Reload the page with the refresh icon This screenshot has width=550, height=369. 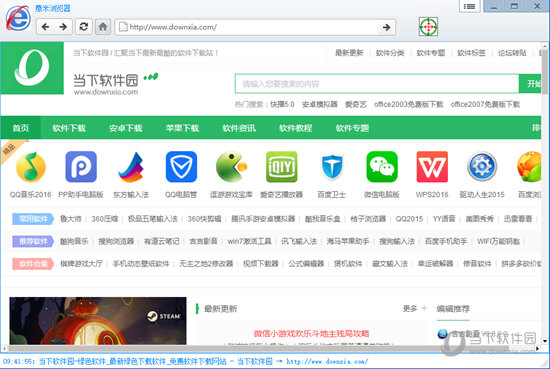[x=84, y=27]
